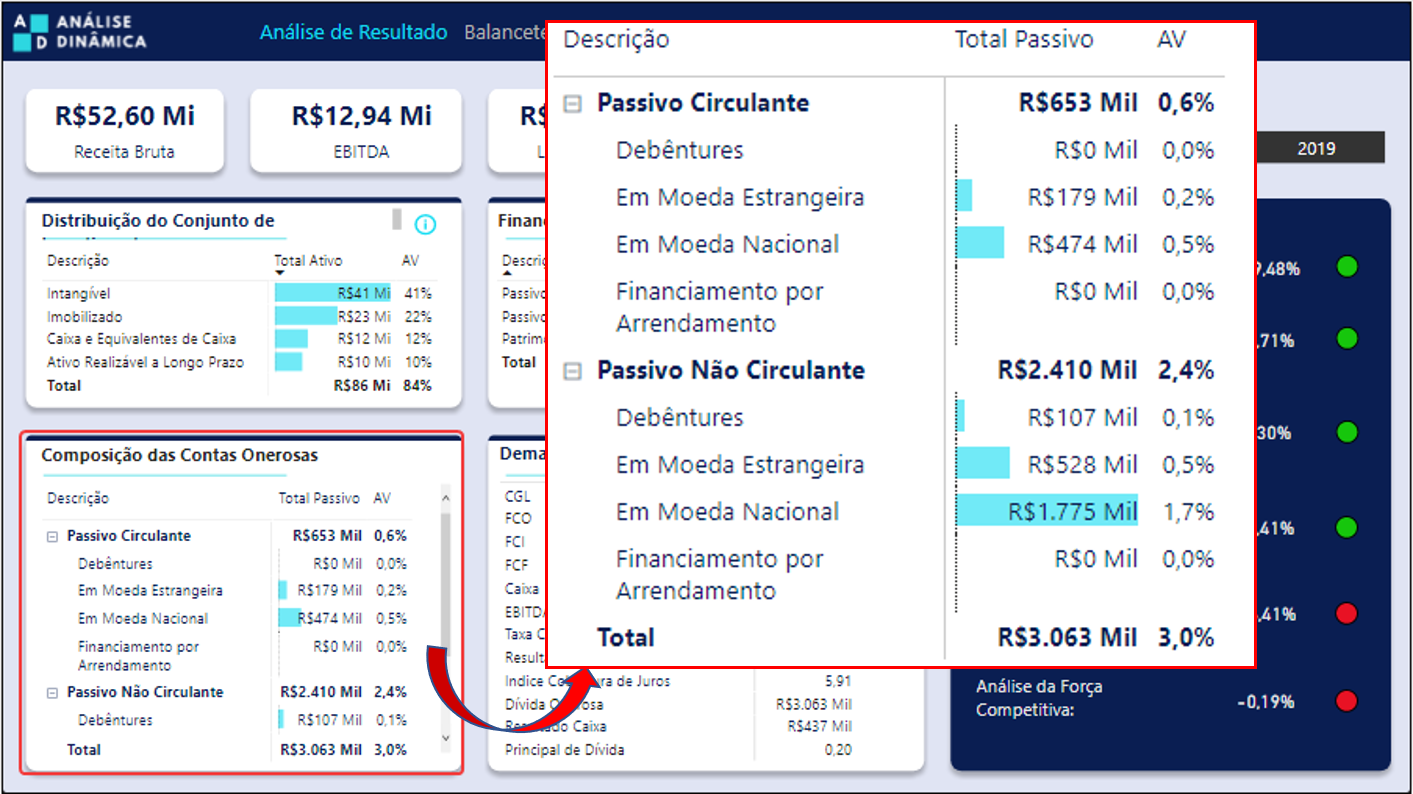
Task: Click Análise da Força Competitiva label
Action: point(1039,699)
